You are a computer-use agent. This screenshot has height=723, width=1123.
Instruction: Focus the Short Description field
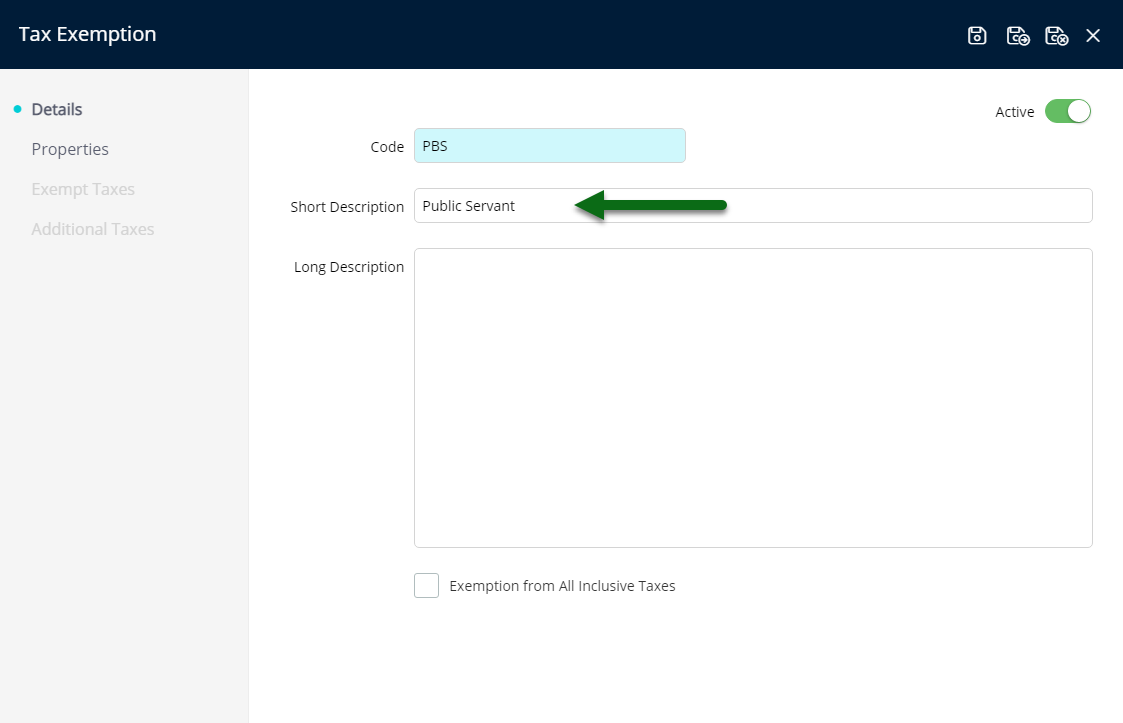(753, 206)
